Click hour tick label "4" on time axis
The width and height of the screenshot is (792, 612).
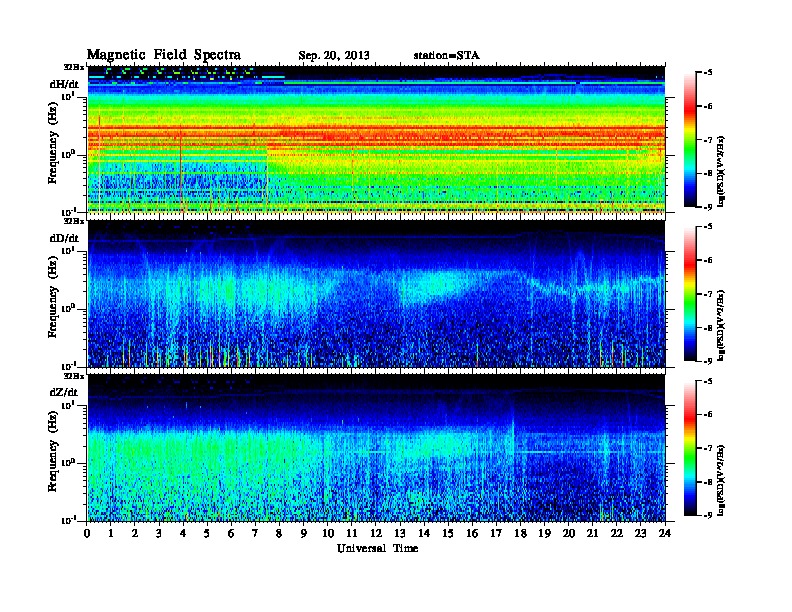tap(183, 533)
